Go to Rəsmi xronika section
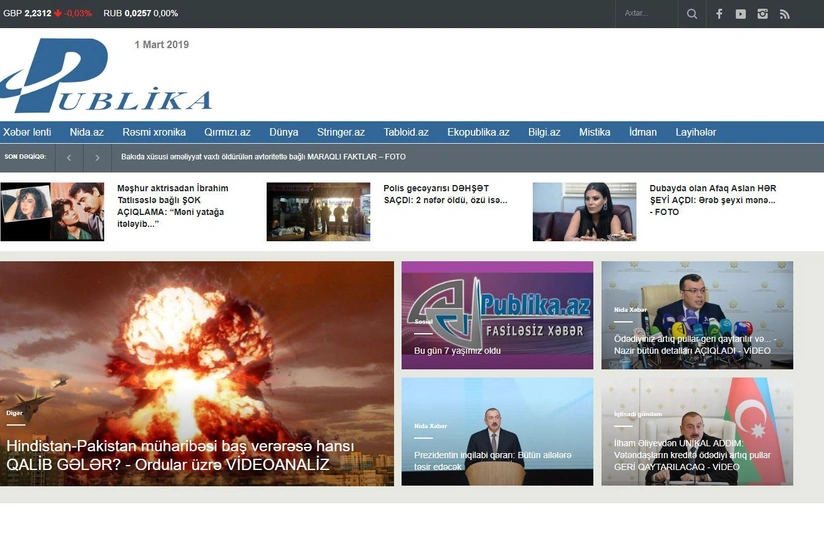Image resolution: width=824 pixels, height=550 pixels. 154,132
